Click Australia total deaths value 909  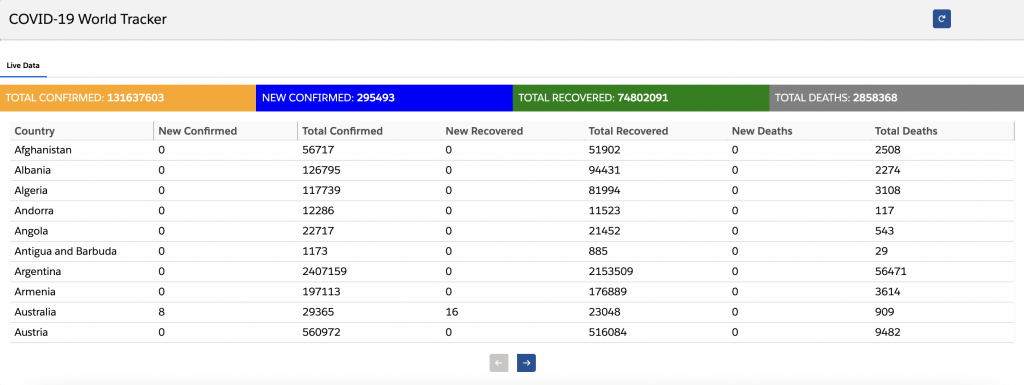click(884, 312)
